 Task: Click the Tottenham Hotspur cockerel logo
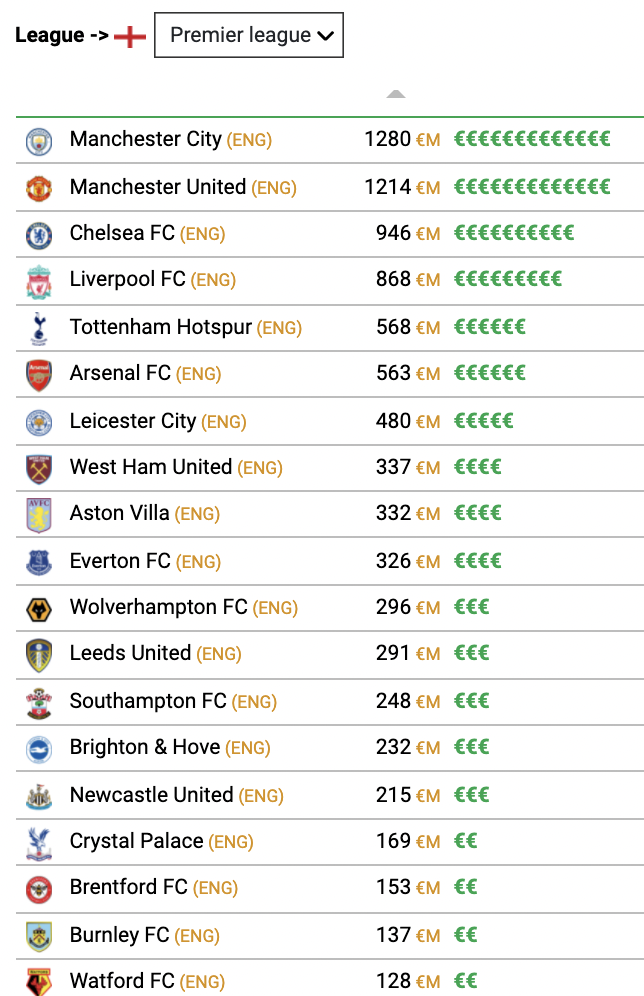click(39, 328)
